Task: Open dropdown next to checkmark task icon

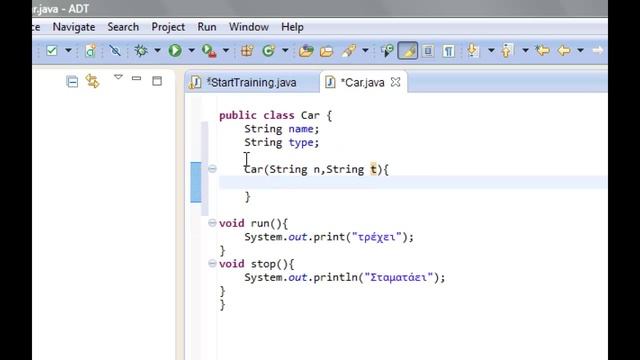Action: click(68, 51)
